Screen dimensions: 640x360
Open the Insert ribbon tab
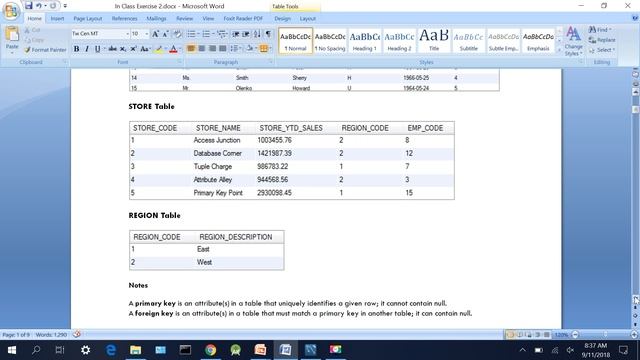click(57, 19)
